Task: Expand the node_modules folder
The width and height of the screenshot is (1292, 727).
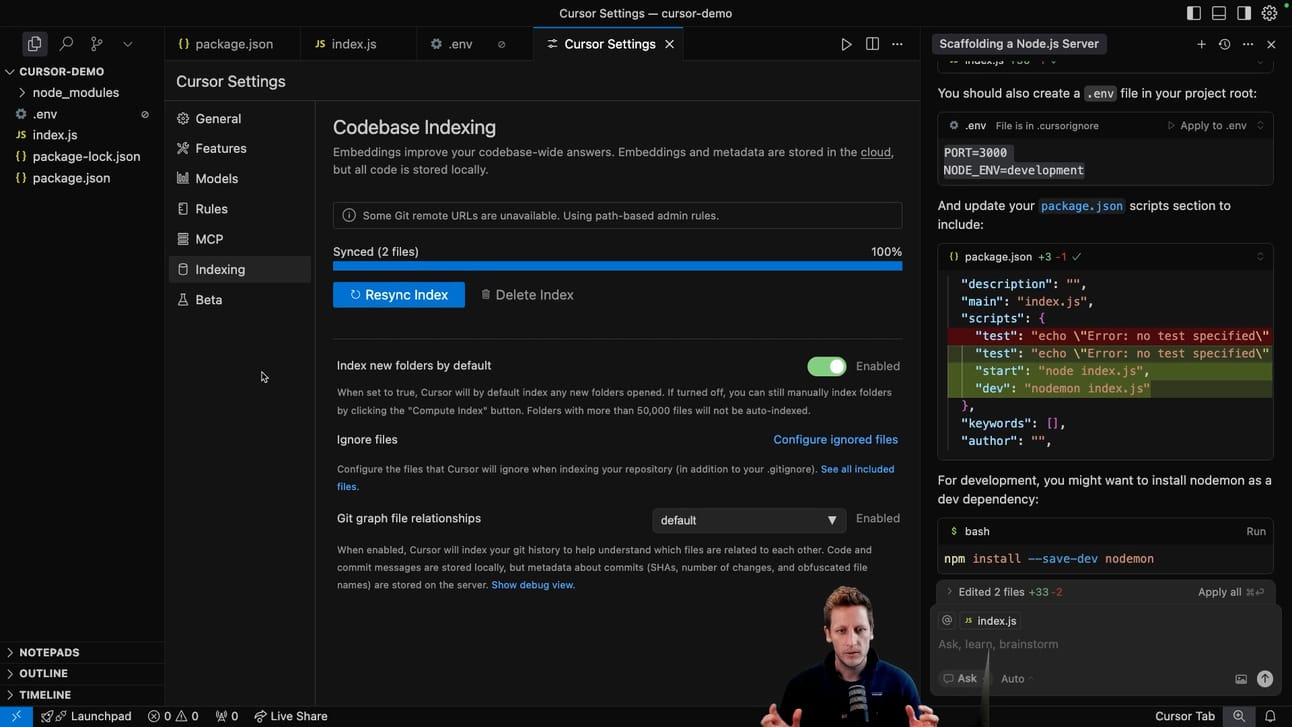Action: [82, 92]
